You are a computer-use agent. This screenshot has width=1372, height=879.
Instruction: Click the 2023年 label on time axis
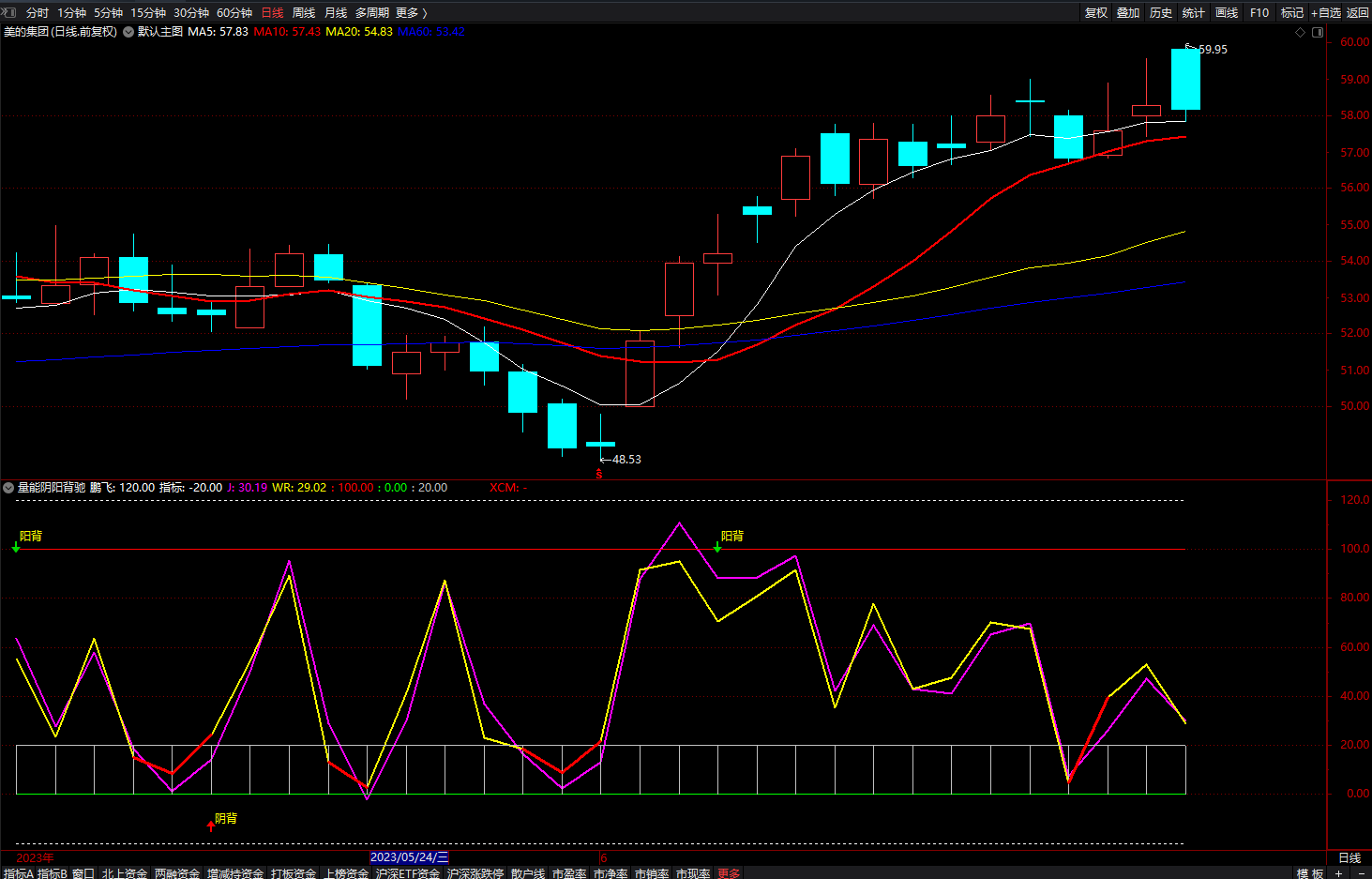(x=35, y=857)
